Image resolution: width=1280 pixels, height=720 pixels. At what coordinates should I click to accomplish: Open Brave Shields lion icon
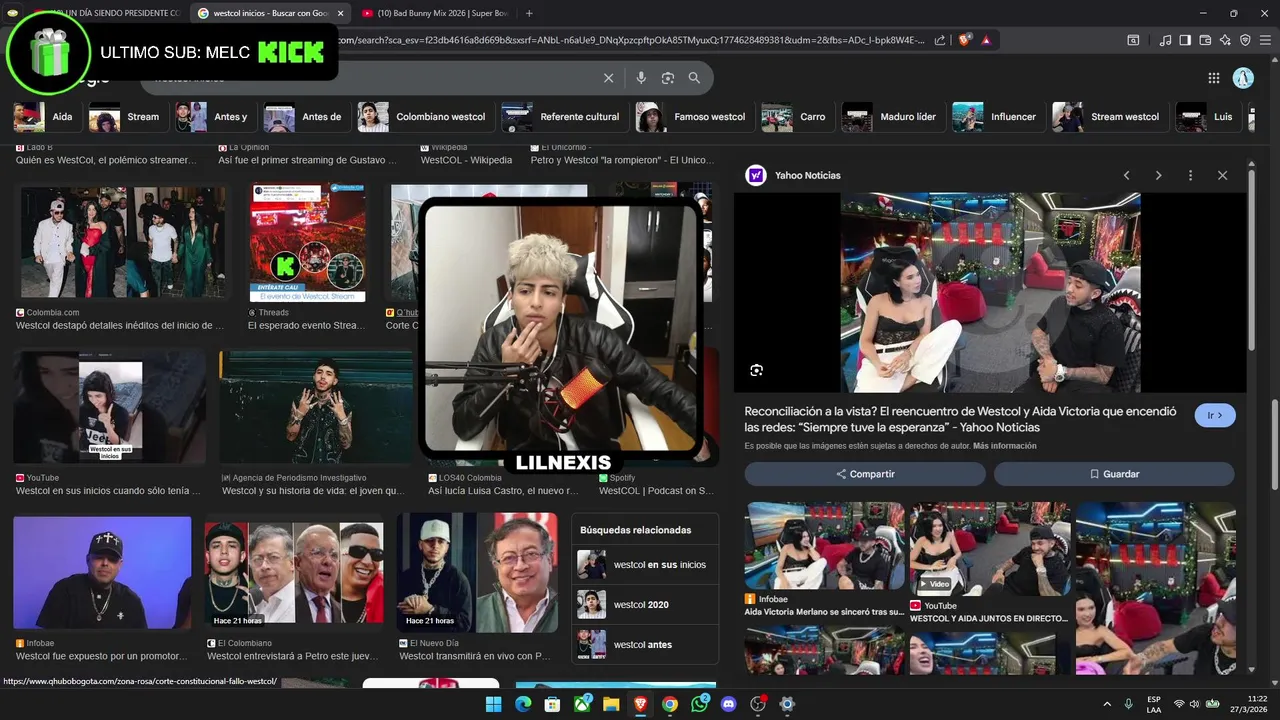click(x=965, y=40)
